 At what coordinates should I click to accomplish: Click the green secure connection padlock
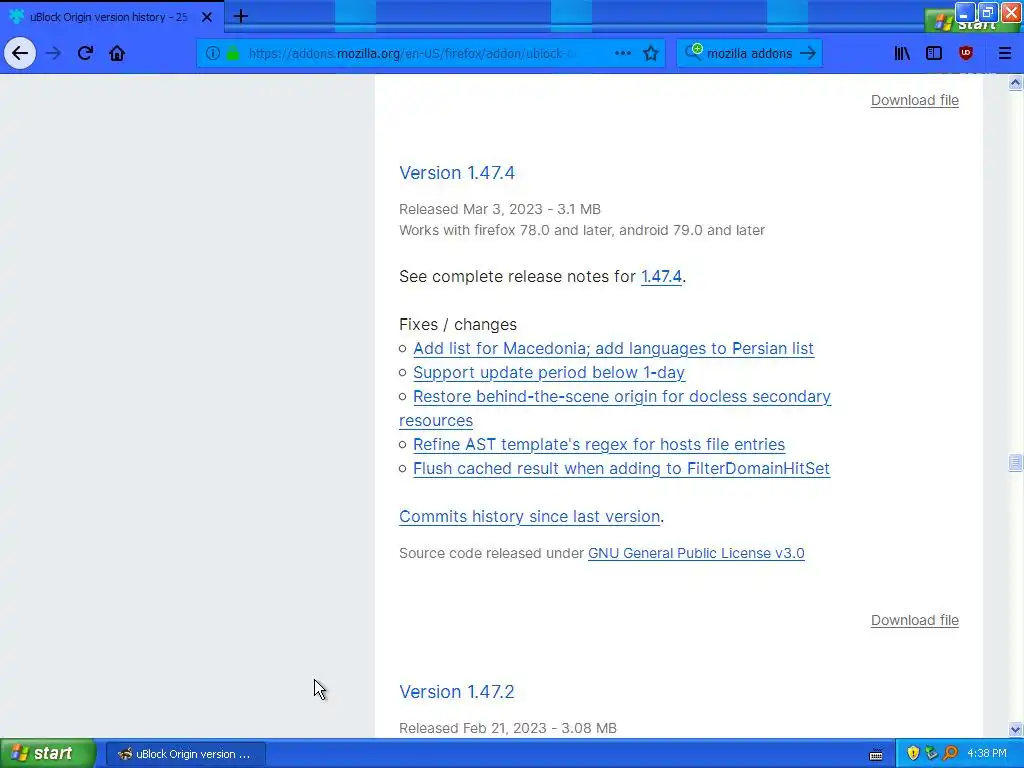(232, 54)
